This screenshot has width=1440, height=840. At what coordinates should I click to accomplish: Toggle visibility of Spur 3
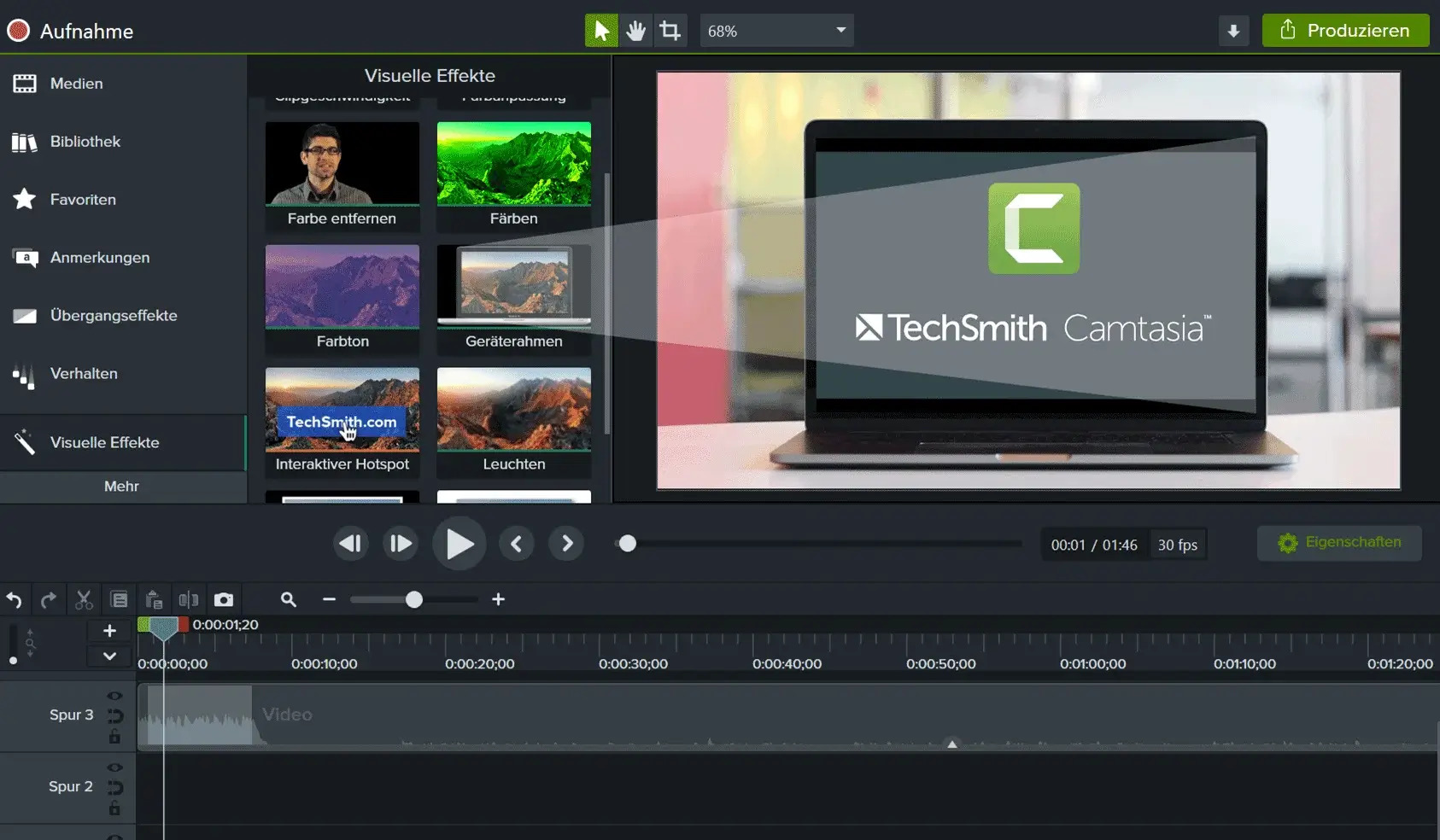coord(114,695)
